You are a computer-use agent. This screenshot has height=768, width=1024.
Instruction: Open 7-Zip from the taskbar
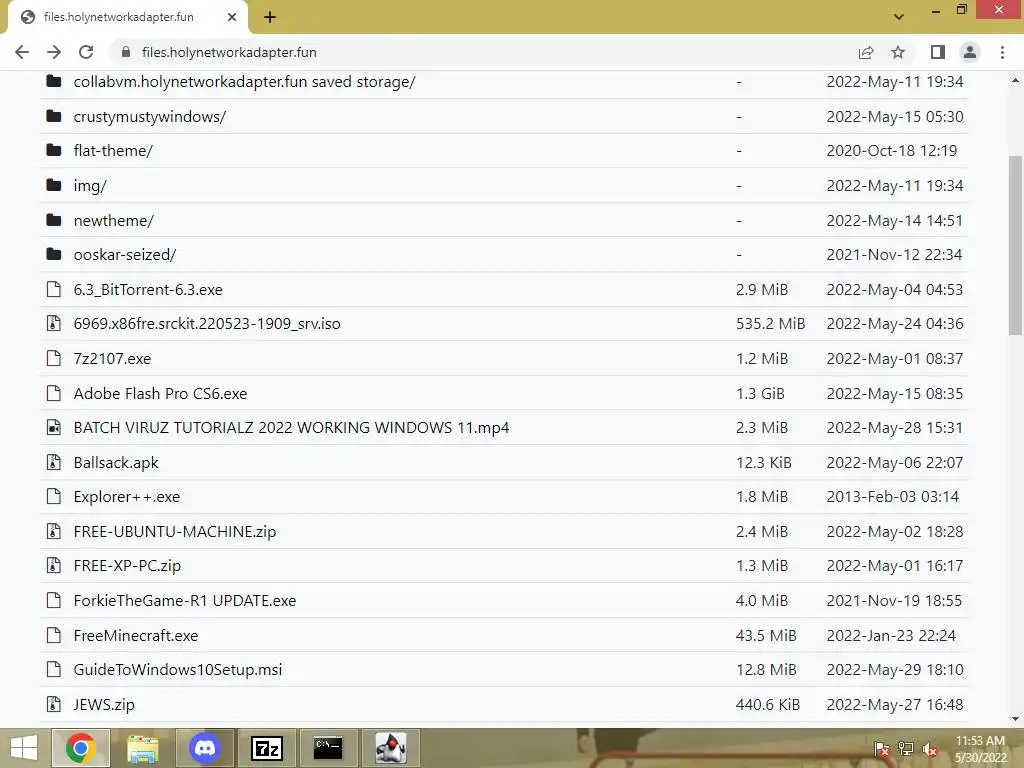267,748
